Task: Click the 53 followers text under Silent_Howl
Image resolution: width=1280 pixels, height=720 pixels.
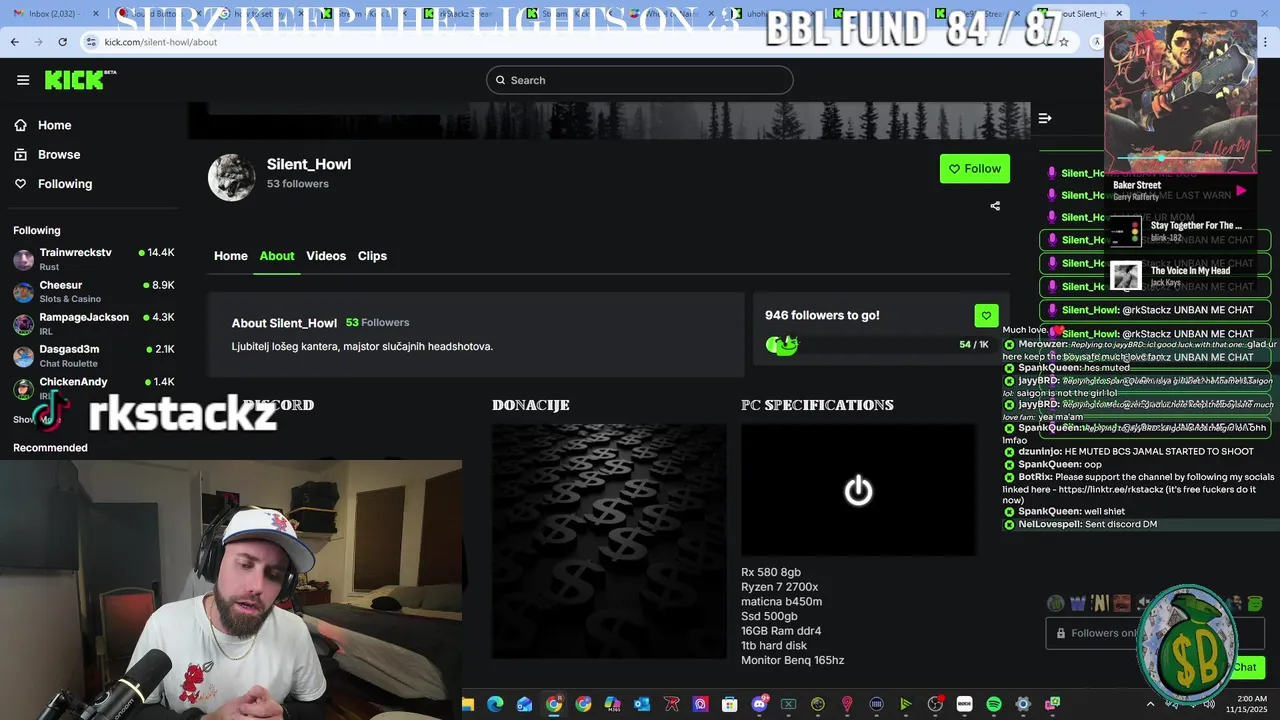Action: click(298, 184)
